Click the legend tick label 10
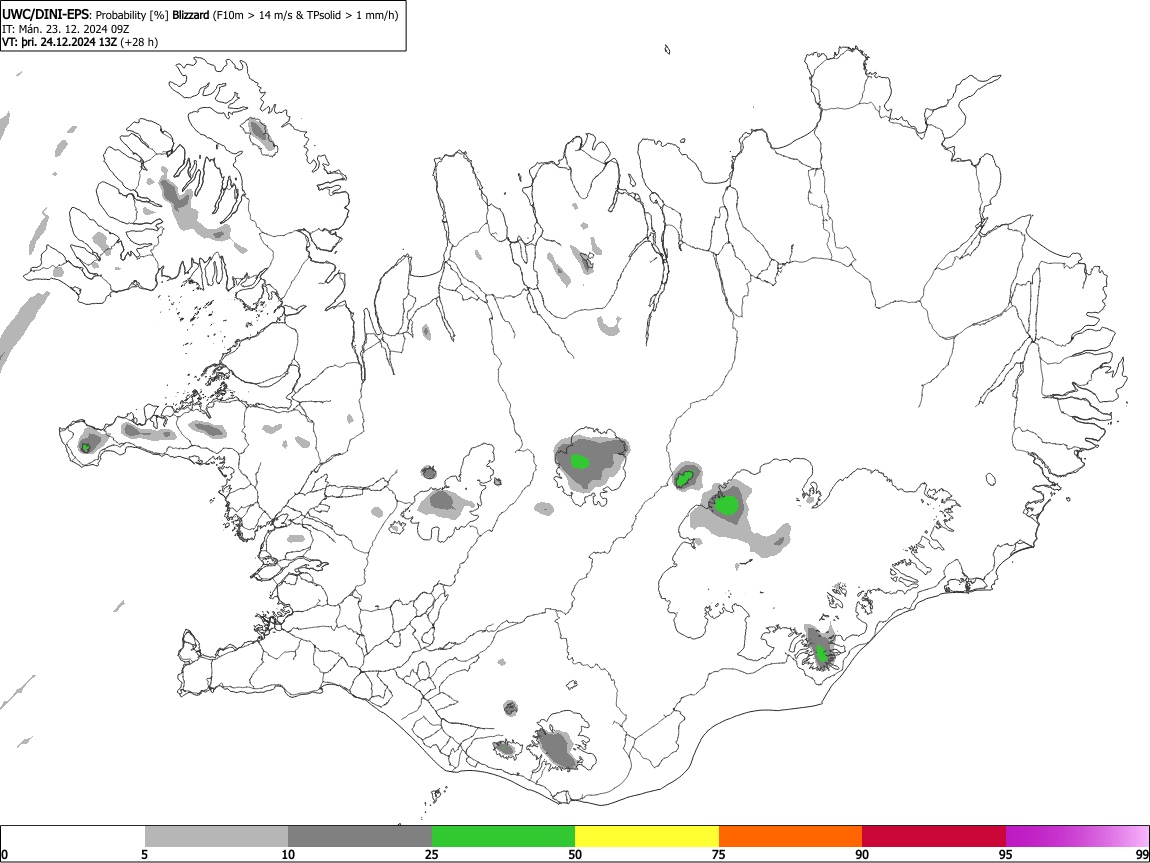The width and height of the screenshot is (1150, 863). pyautogui.click(x=288, y=854)
